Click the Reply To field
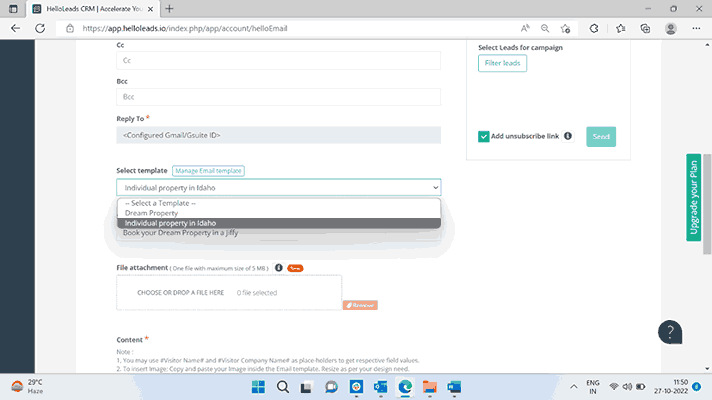The height and width of the screenshot is (400, 712). 278,135
